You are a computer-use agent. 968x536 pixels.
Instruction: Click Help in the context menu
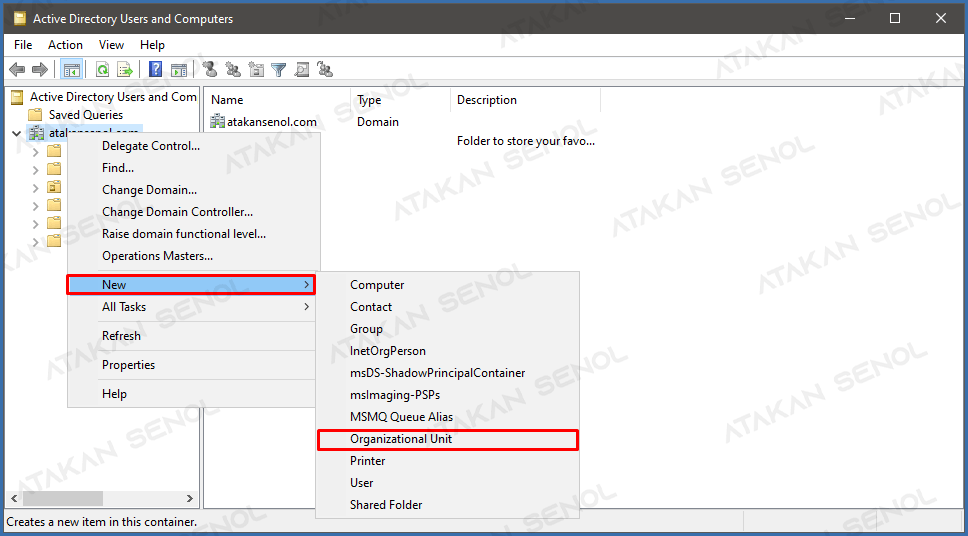coord(193,394)
